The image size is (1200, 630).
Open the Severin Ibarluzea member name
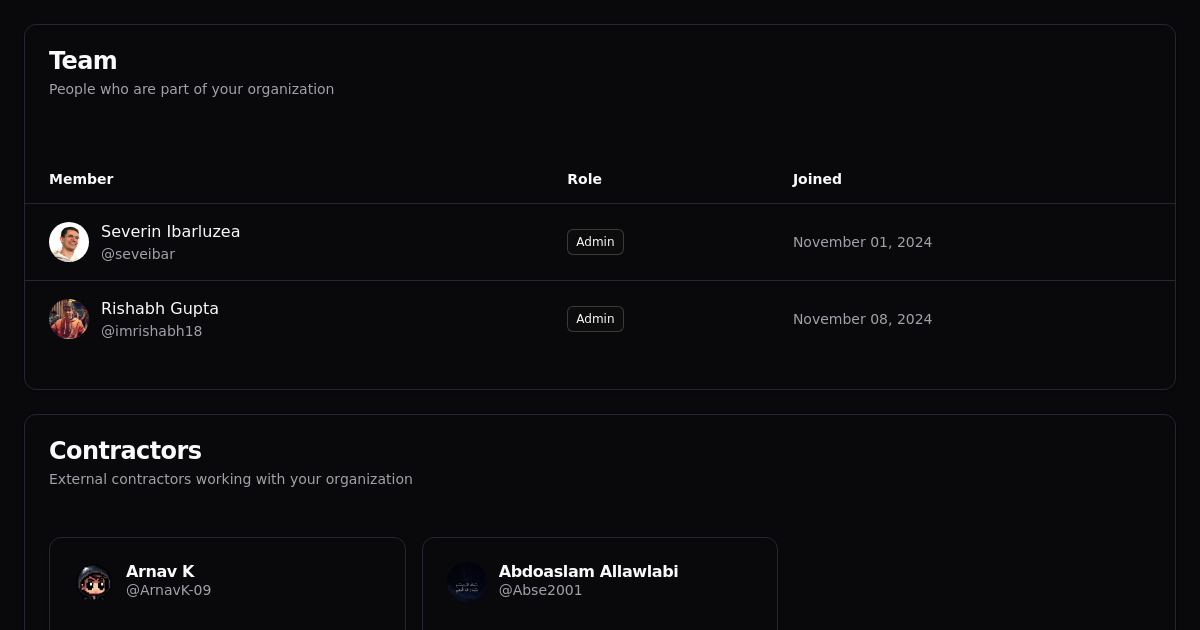tap(170, 231)
